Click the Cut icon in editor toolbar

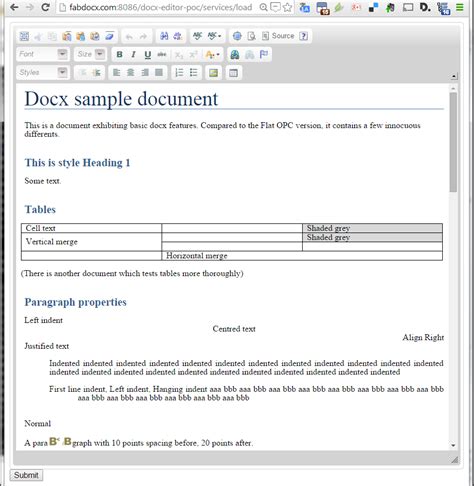click(x=38, y=36)
